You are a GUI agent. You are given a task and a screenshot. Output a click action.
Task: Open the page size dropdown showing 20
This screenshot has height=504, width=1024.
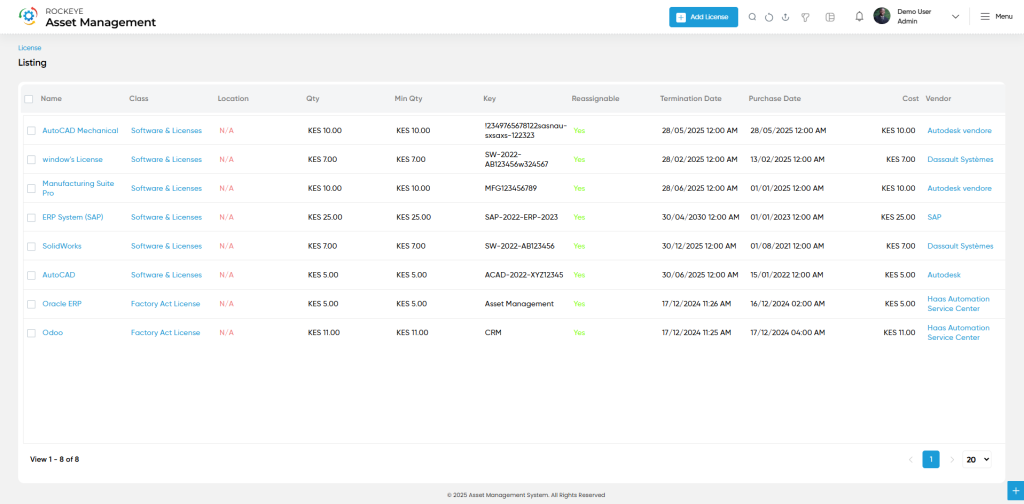click(x=976, y=460)
